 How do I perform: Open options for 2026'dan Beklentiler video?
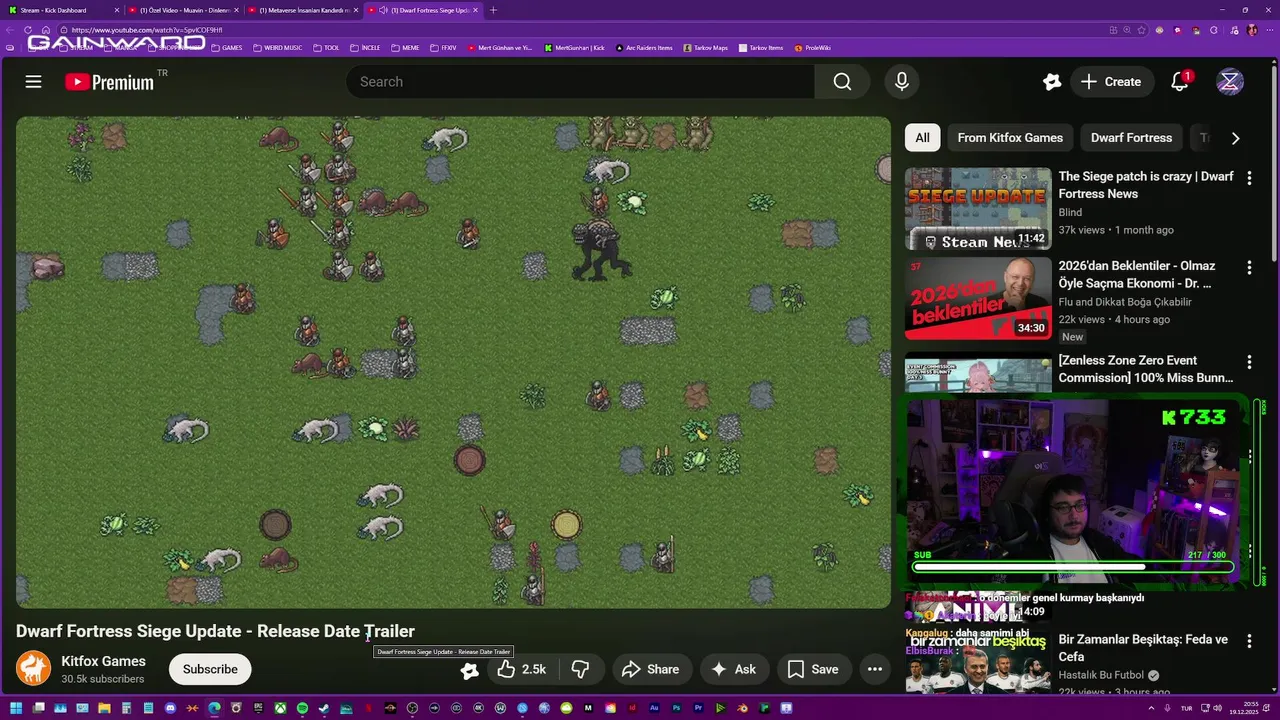(1249, 267)
